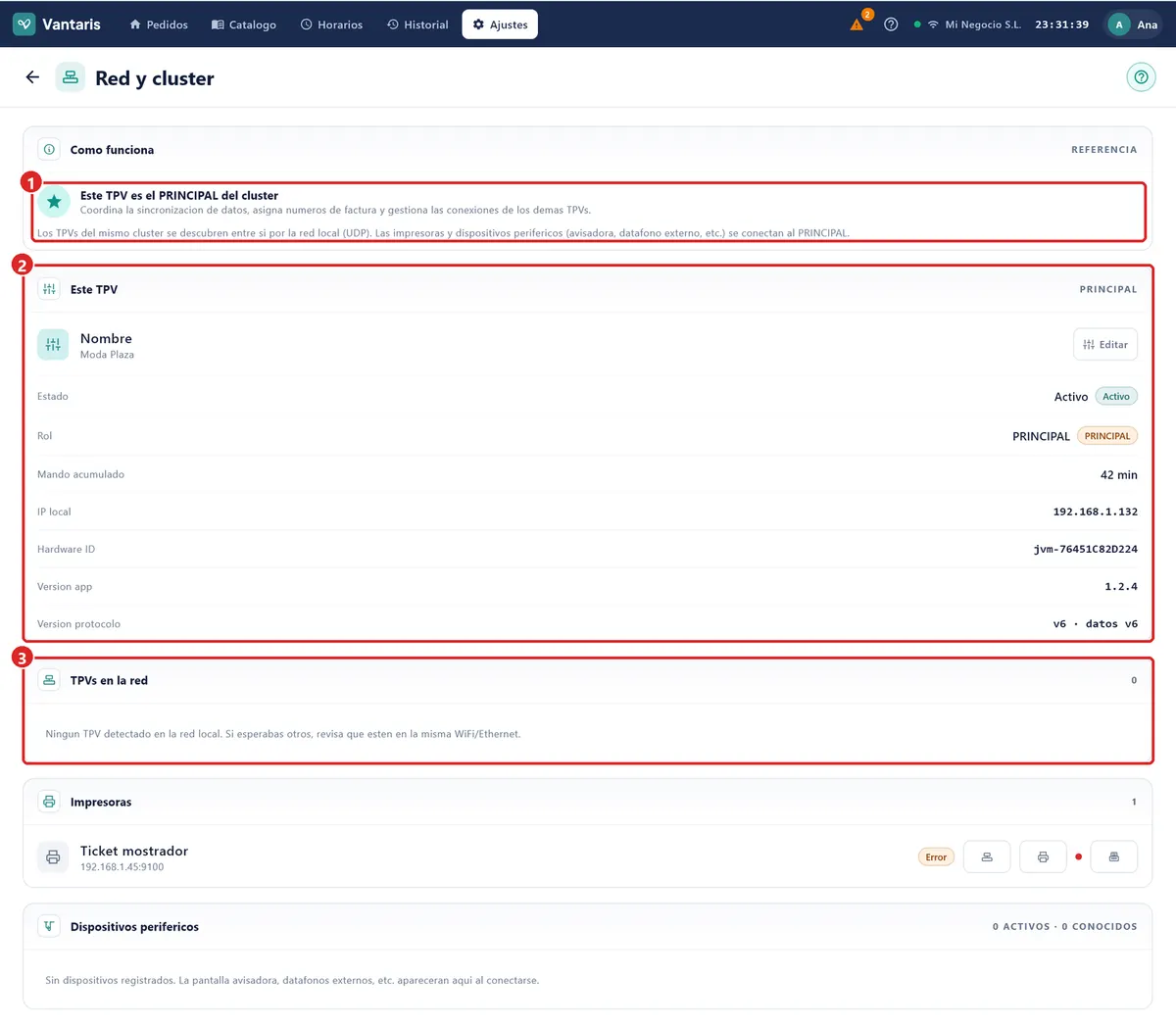Select the Ajustes tab

click(x=500, y=24)
